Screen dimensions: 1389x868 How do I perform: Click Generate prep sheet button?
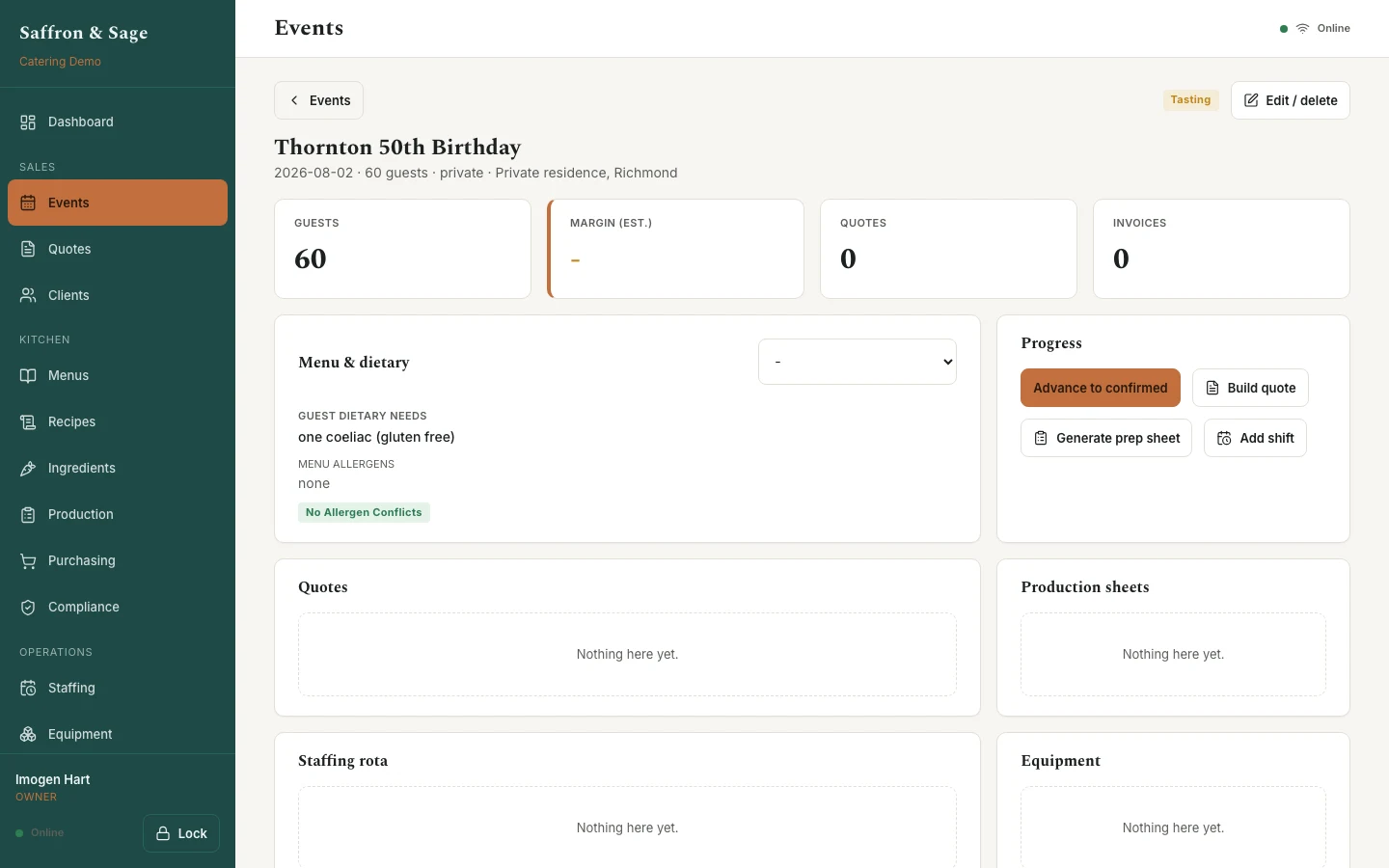1106,438
